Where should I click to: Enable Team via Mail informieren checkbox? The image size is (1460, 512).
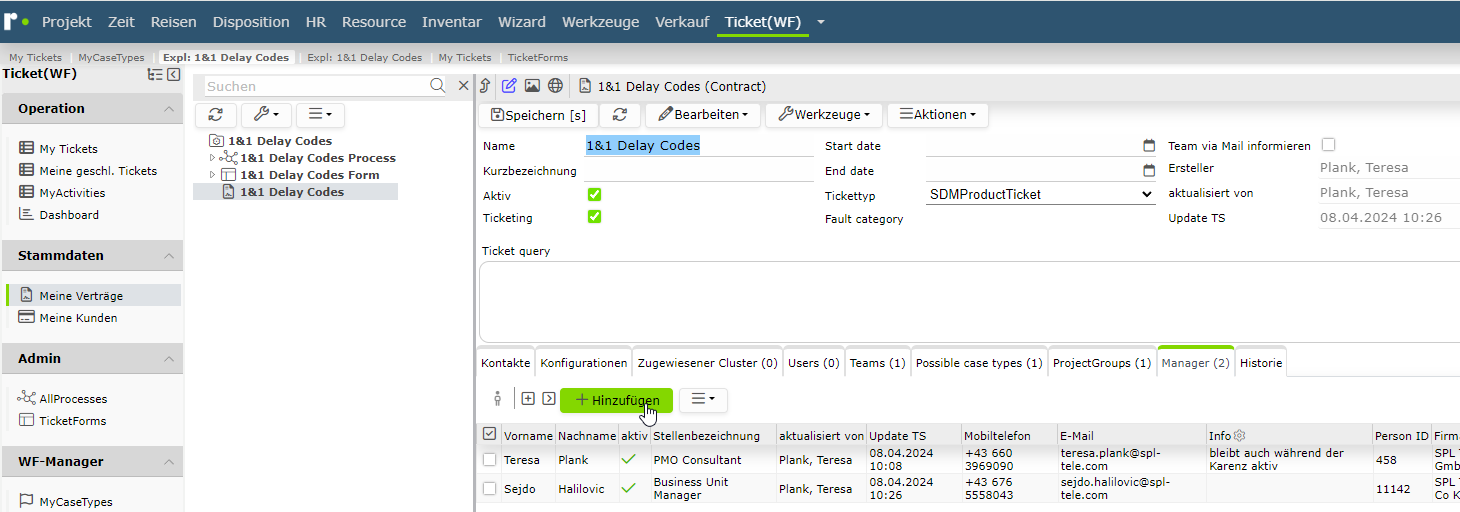click(x=1328, y=145)
